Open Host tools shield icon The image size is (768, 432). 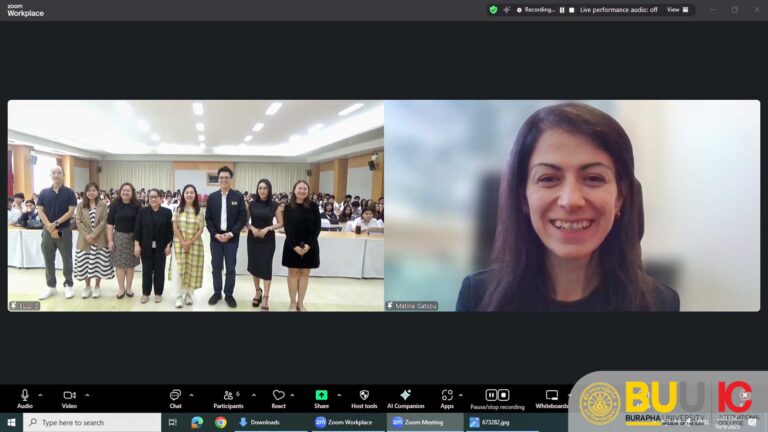click(364, 397)
